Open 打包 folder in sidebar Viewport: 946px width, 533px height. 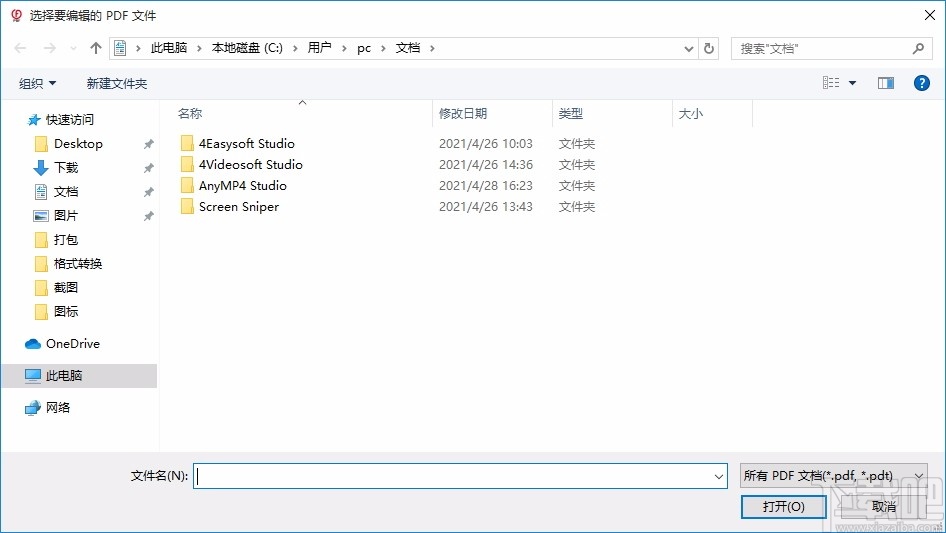(x=66, y=240)
